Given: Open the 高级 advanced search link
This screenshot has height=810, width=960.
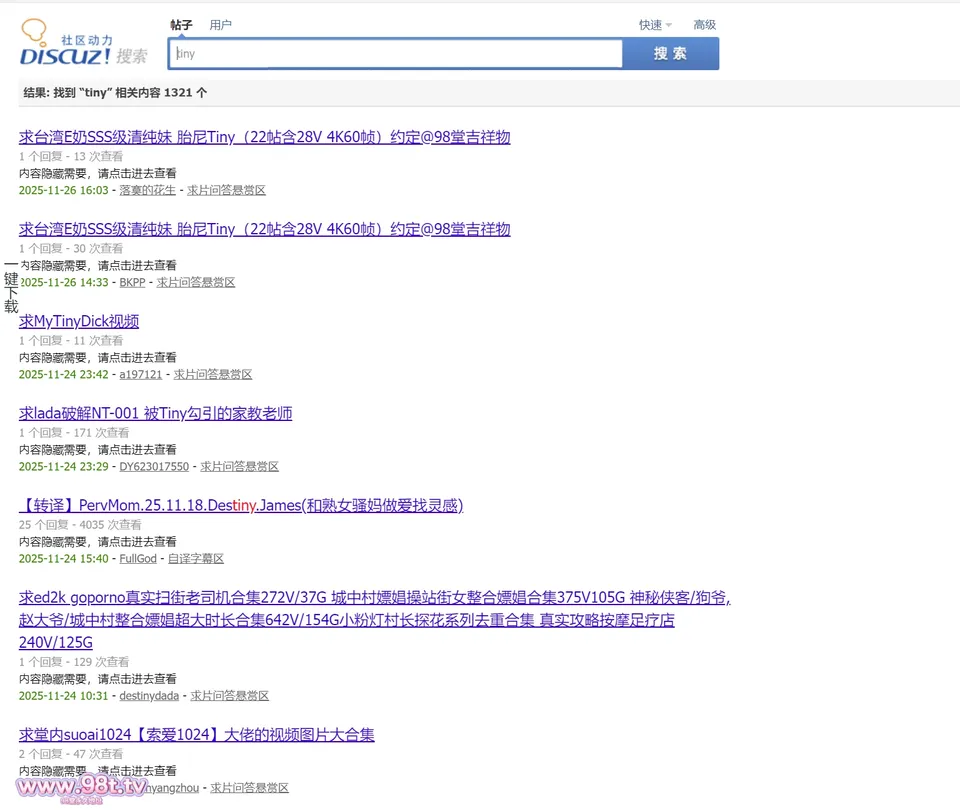Looking at the screenshot, I should [x=705, y=25].
